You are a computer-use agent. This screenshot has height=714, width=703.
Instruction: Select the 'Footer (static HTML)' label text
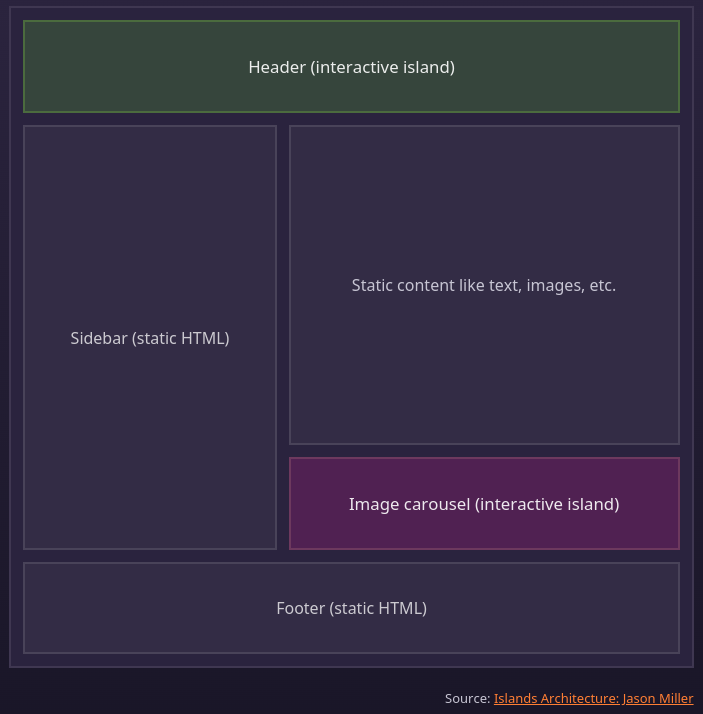point(352,608)
